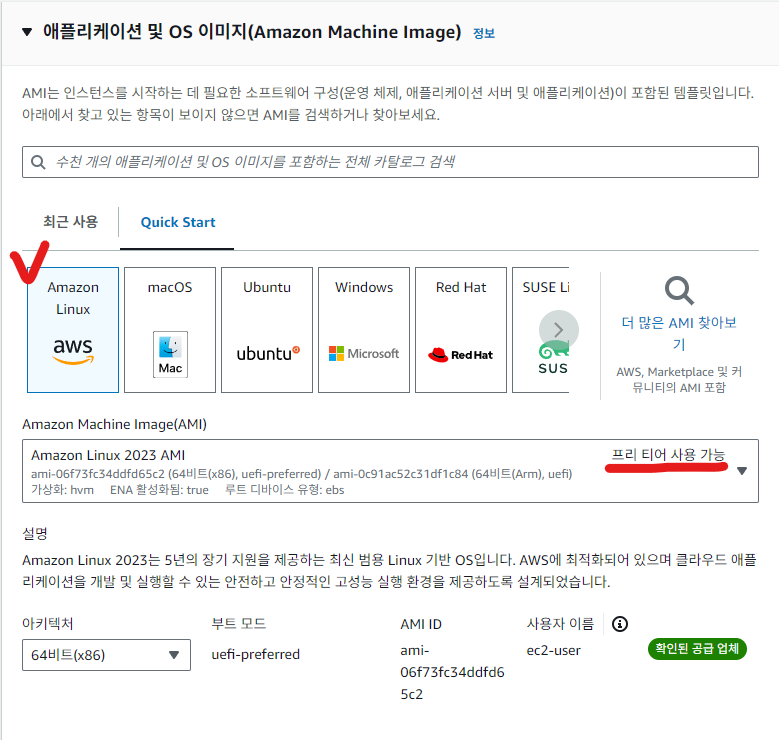Select the Amazon Linux AWS tile
The height and width of the screenshot is (740, 779).
pos(73,330)
